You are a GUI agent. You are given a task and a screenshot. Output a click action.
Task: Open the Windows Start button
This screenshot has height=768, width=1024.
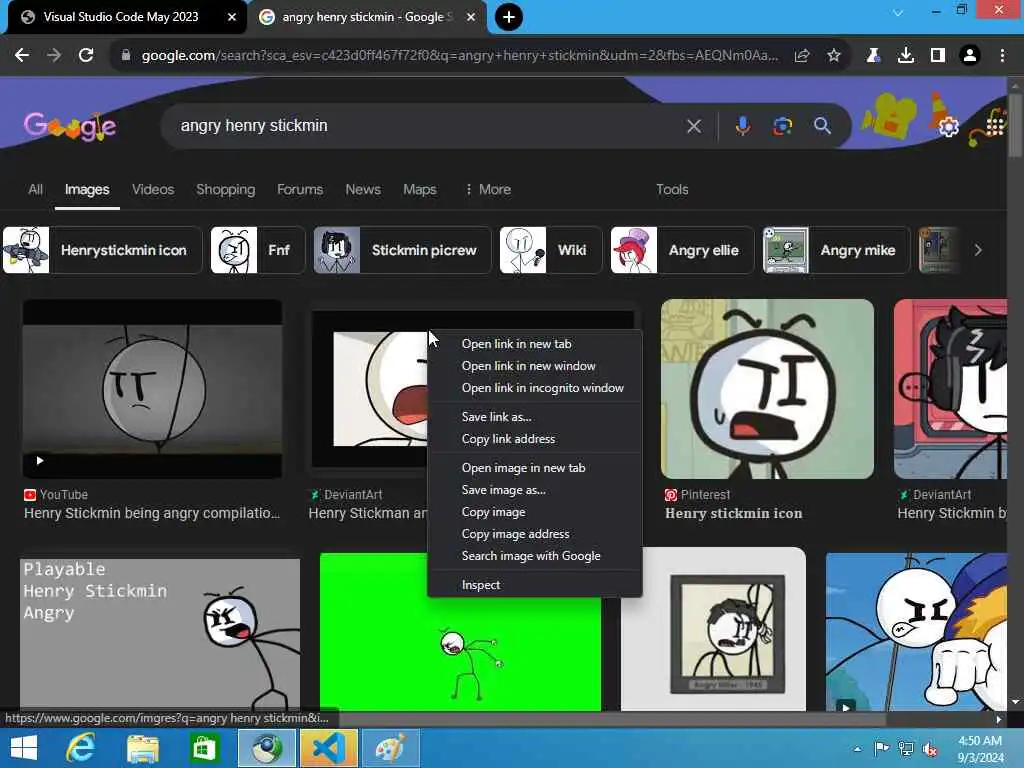click(24, 748)
